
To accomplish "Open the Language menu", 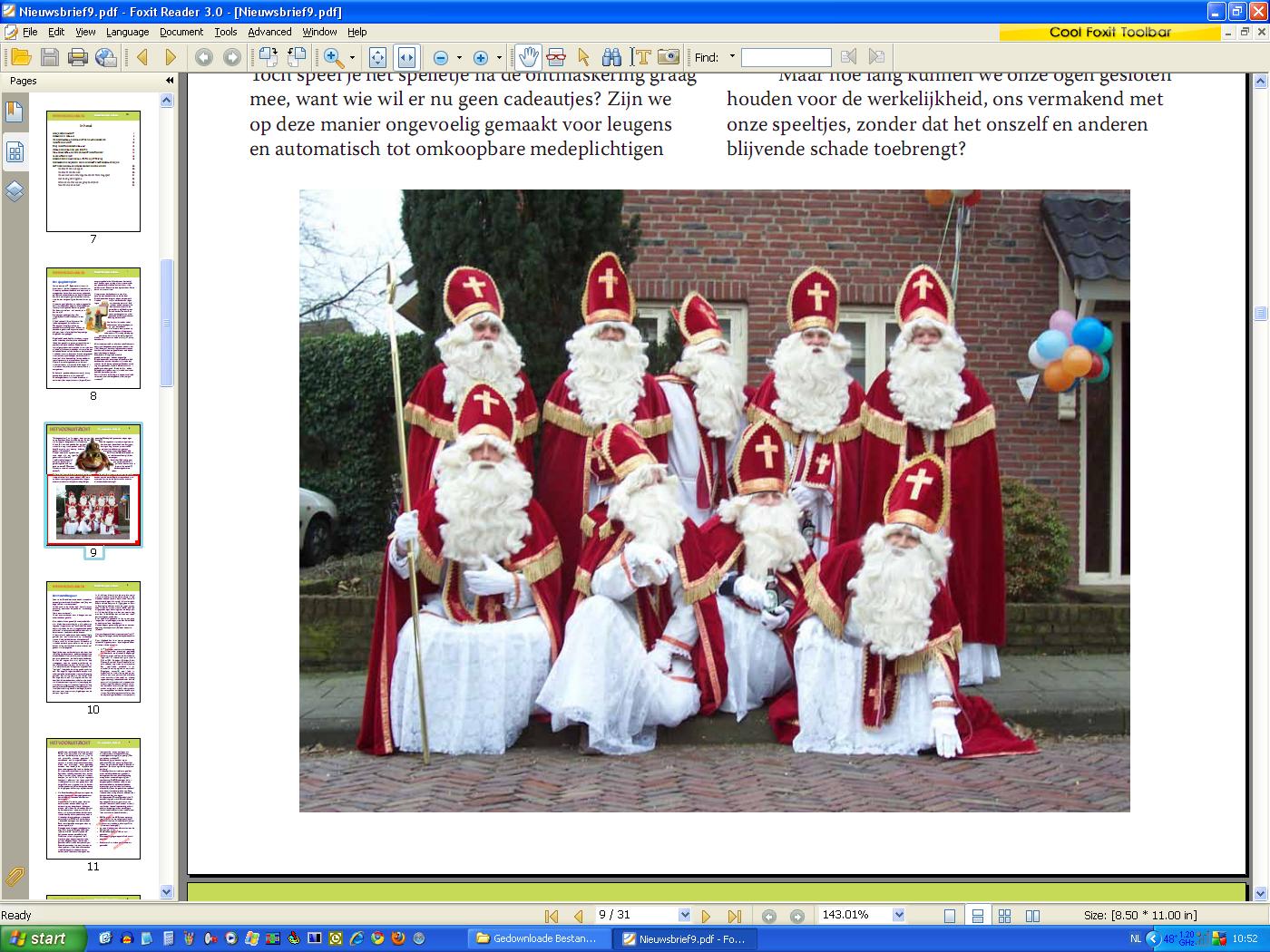I will coord(127,32).
